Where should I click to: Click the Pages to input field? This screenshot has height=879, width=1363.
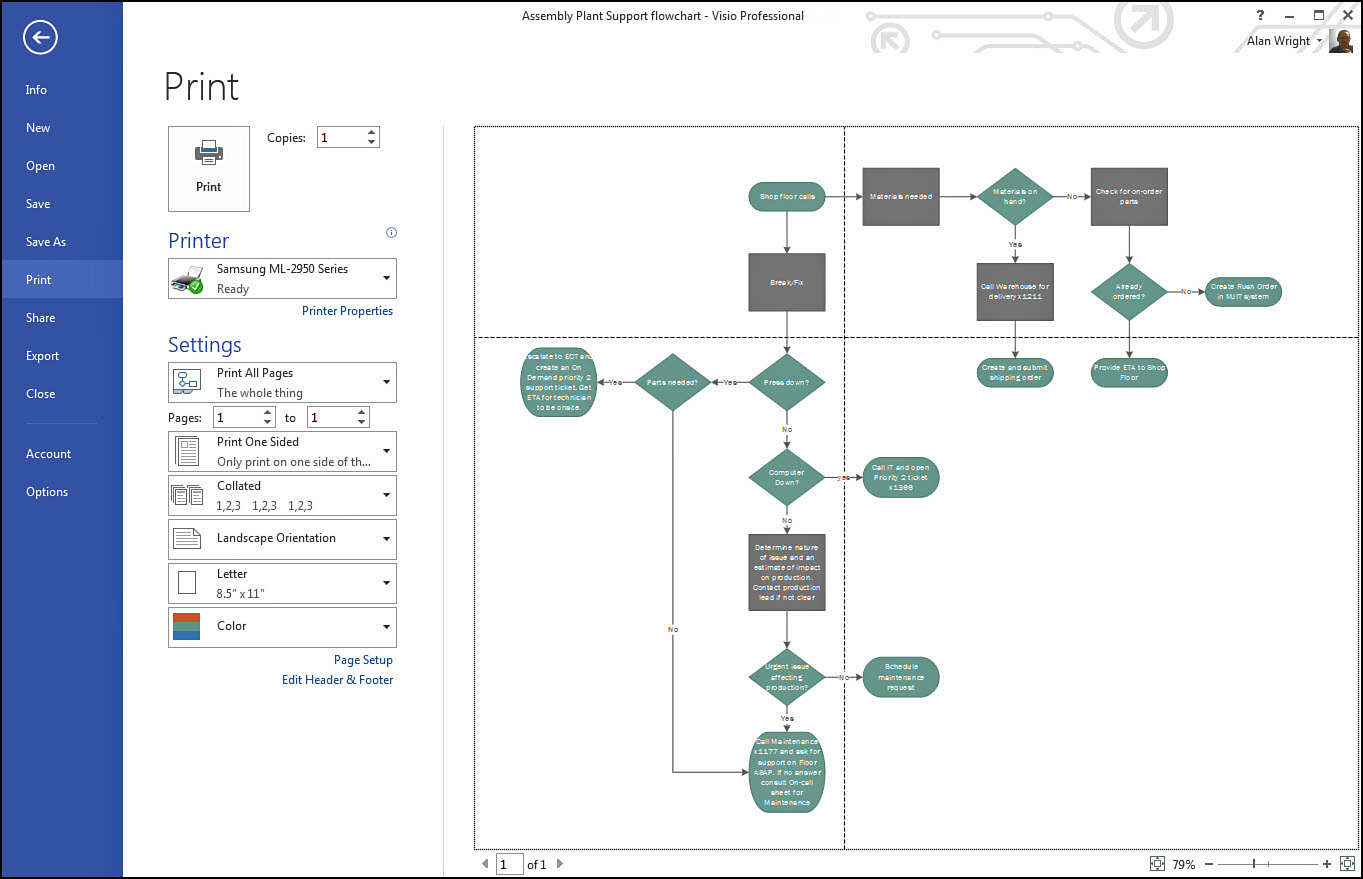click(x=331, y=418)
